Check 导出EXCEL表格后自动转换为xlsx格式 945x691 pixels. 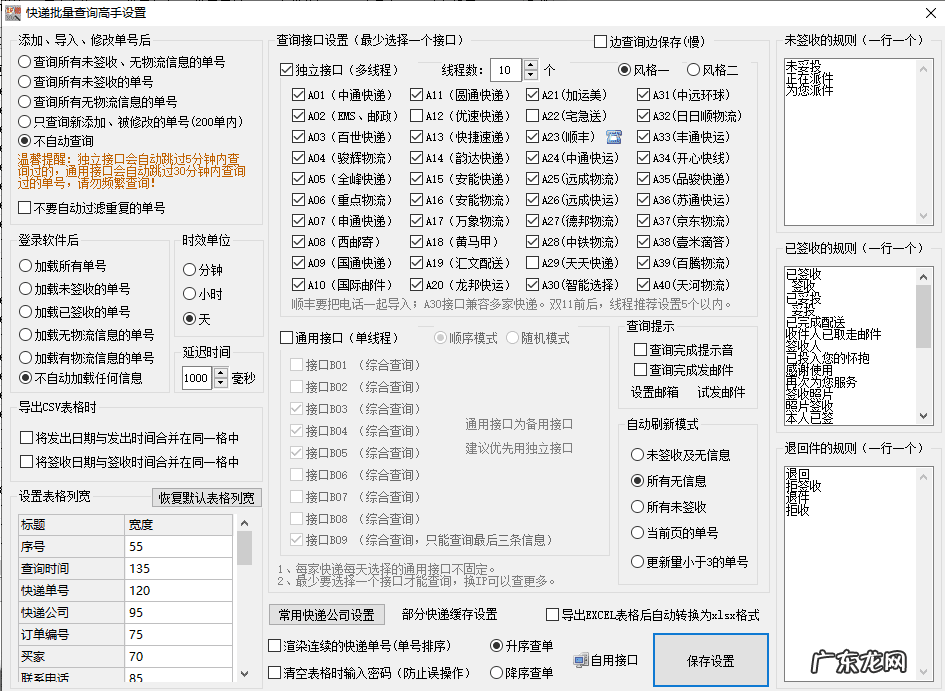click(549, 615)
